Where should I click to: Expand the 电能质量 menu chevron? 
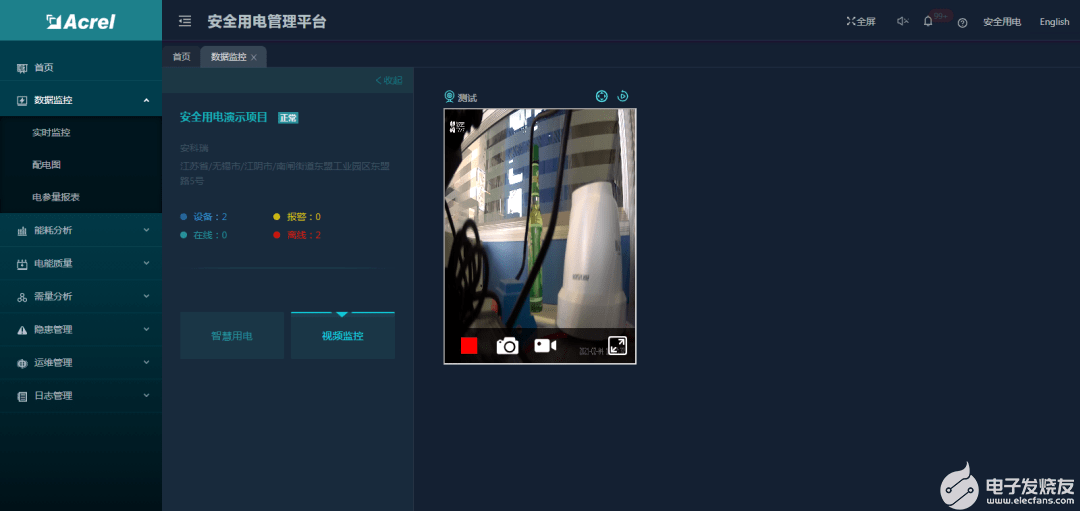pos(146,263)
